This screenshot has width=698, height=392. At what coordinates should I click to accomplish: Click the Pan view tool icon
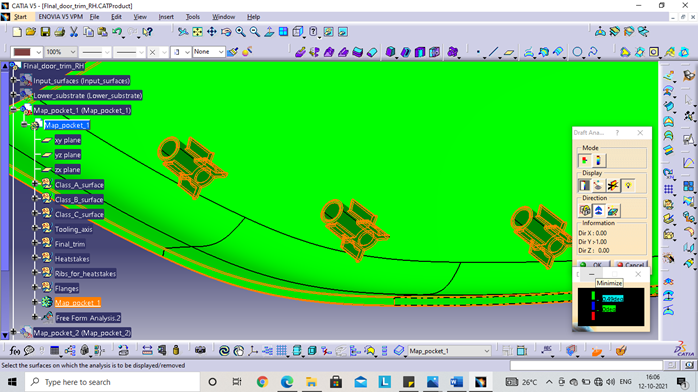pyautogui.click(x=211, y=32)
